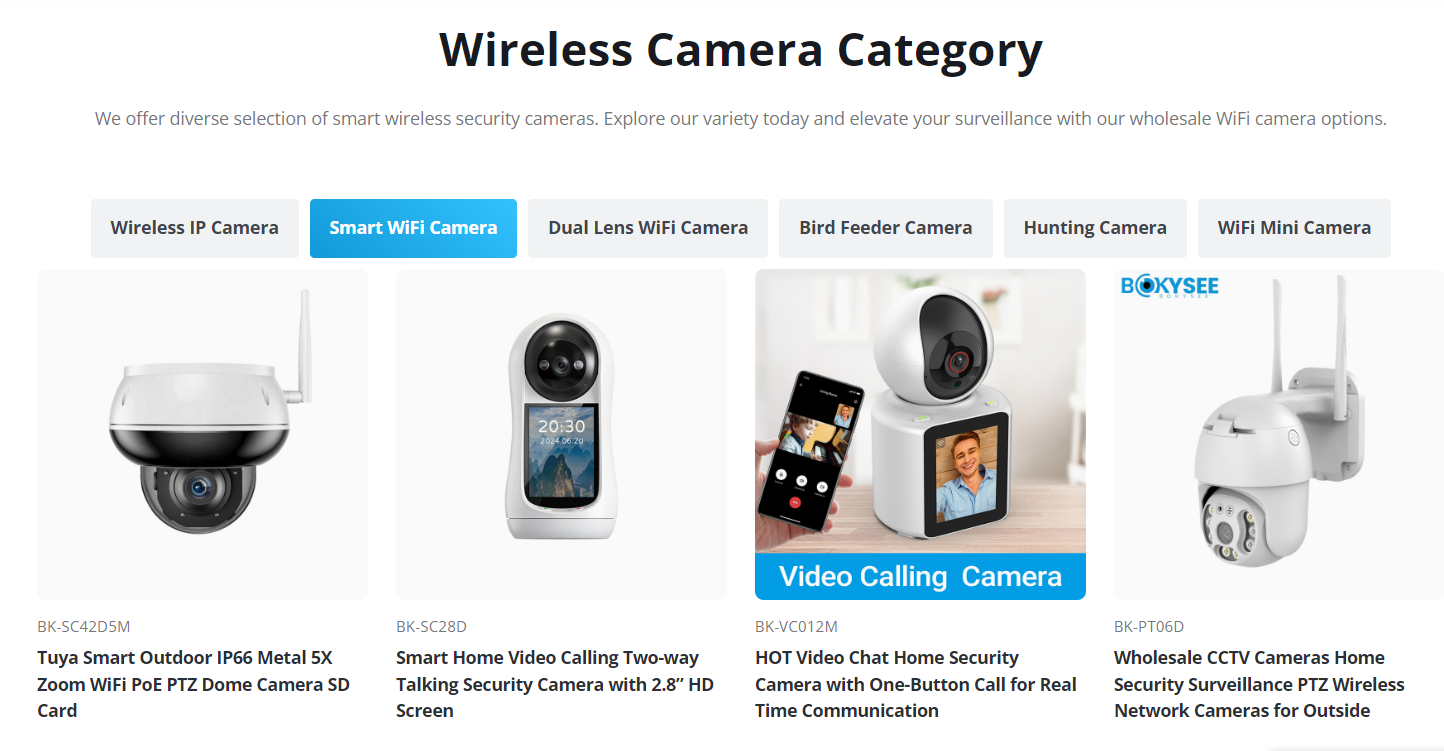Click the Video Calling Camera blue banner

[x=920, y=577]
